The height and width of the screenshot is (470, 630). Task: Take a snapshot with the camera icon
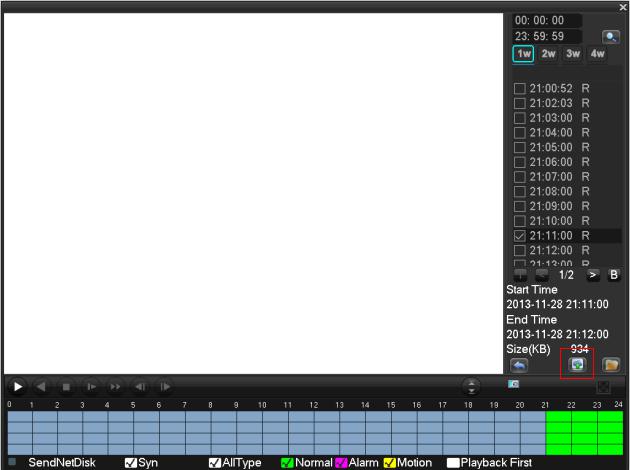513,384
